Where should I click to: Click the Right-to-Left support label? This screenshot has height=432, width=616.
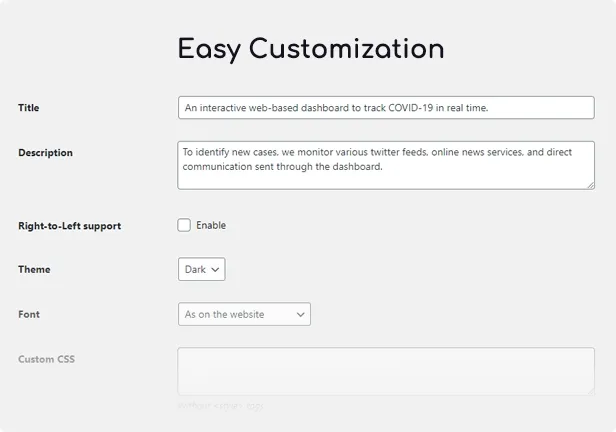[x=69, y=225]
